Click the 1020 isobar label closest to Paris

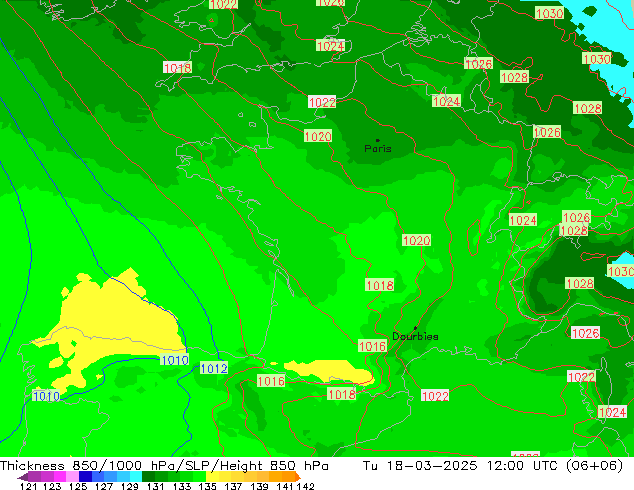click(x=318, y=136)
